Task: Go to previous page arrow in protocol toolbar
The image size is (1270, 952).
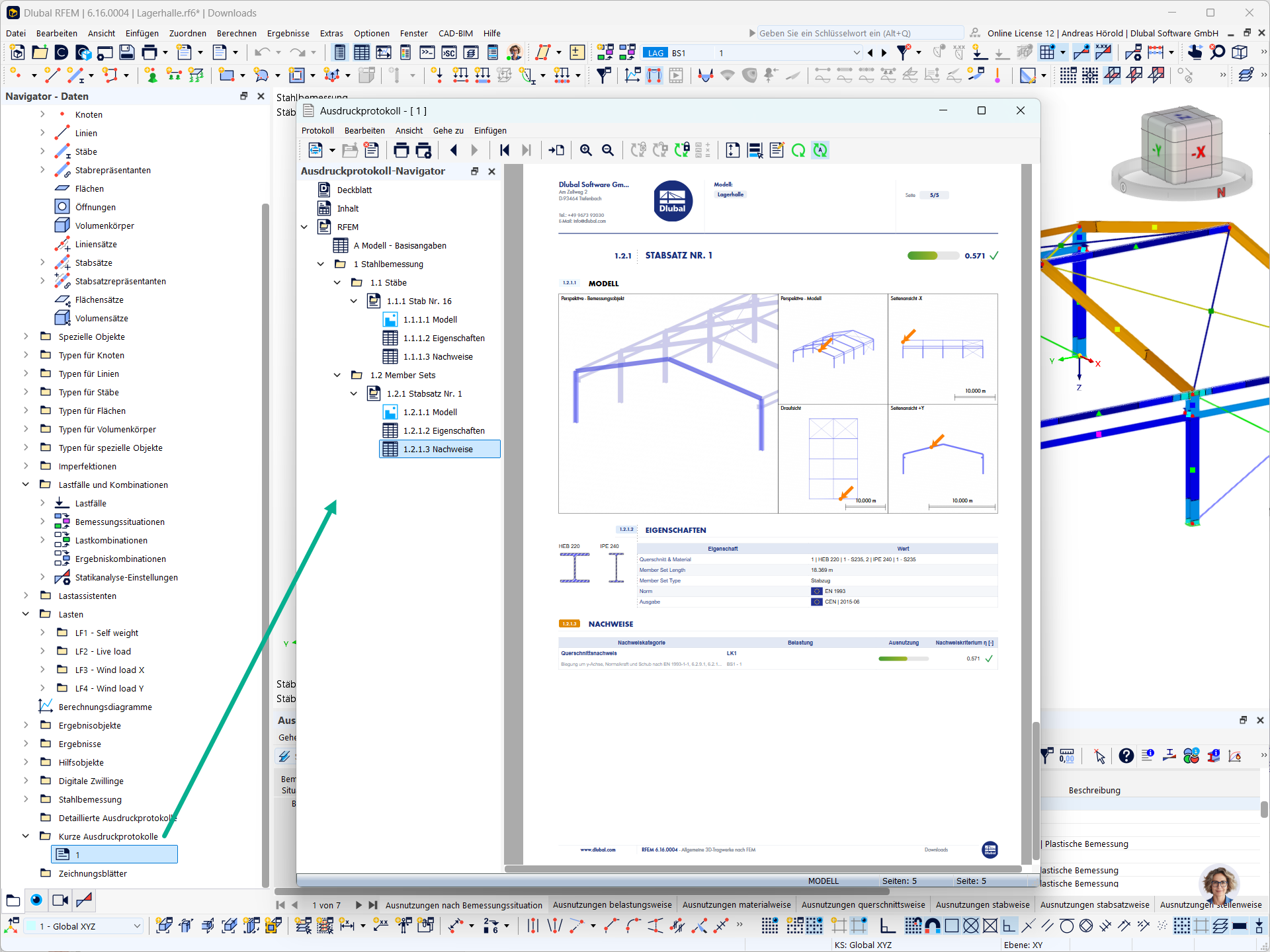Action: tap(454, 150)
